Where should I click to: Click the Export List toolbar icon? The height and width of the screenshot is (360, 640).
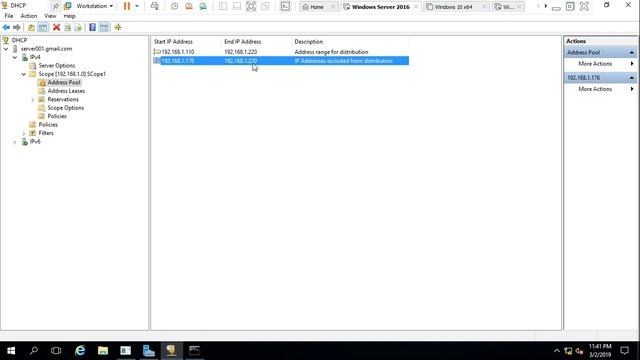click(78, 27)
